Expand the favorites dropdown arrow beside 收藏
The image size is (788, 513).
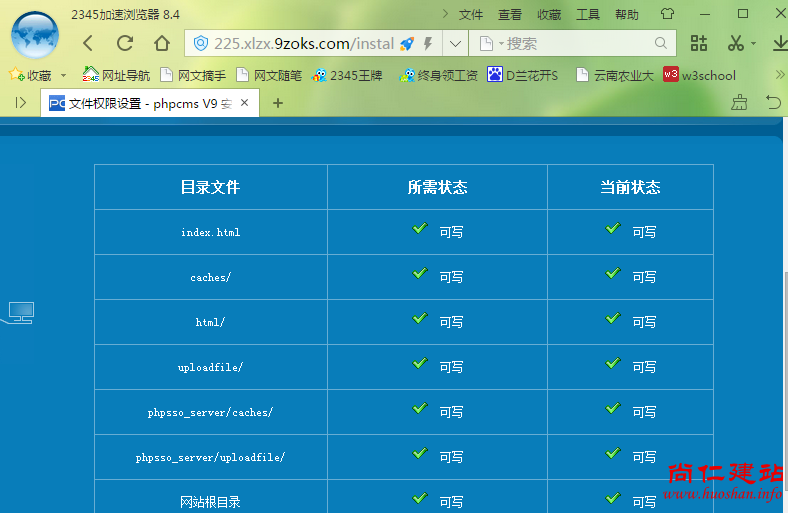tap(63, 75)
